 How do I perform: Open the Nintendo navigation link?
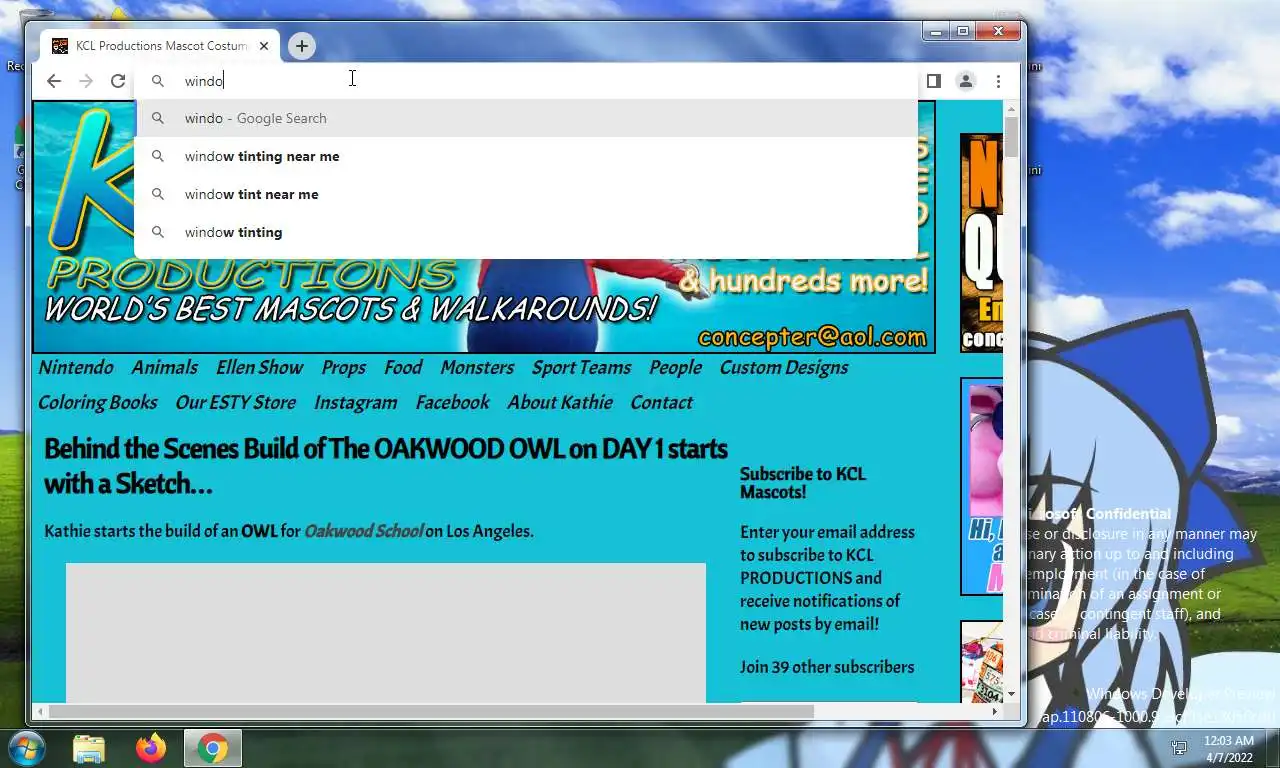76,367
